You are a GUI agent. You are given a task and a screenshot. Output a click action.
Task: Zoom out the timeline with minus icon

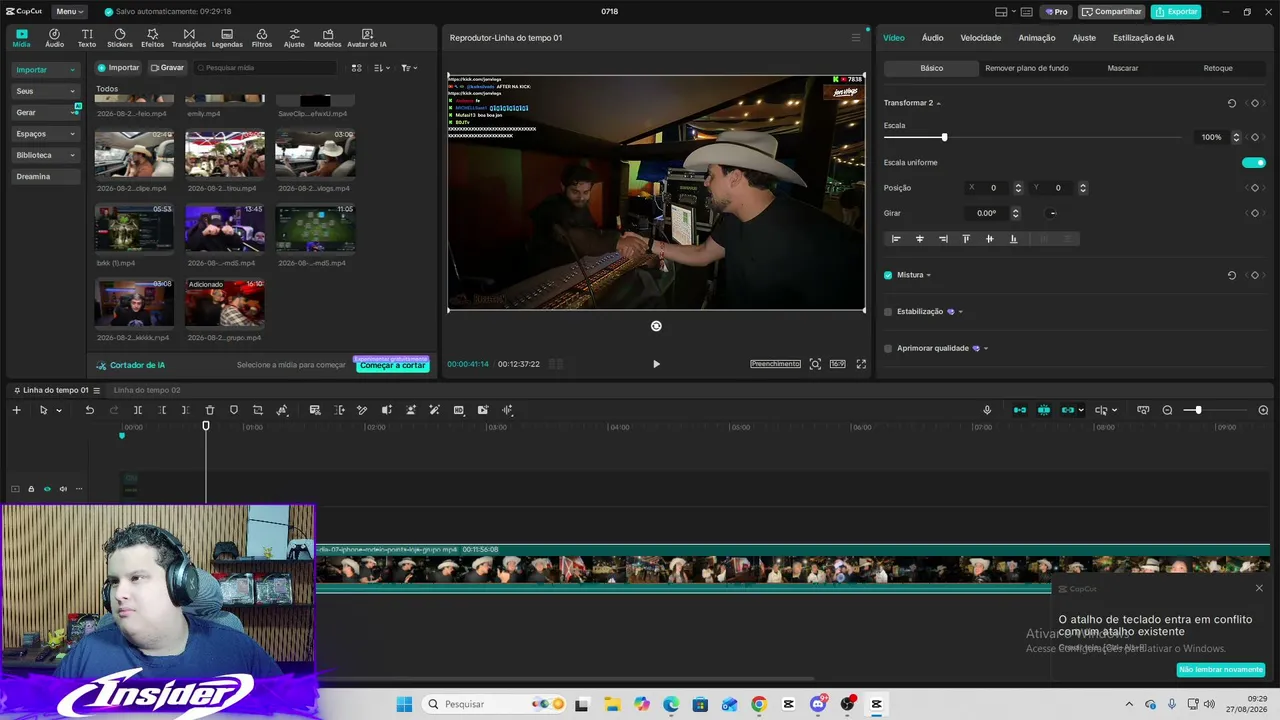(x=1167, y=410)
